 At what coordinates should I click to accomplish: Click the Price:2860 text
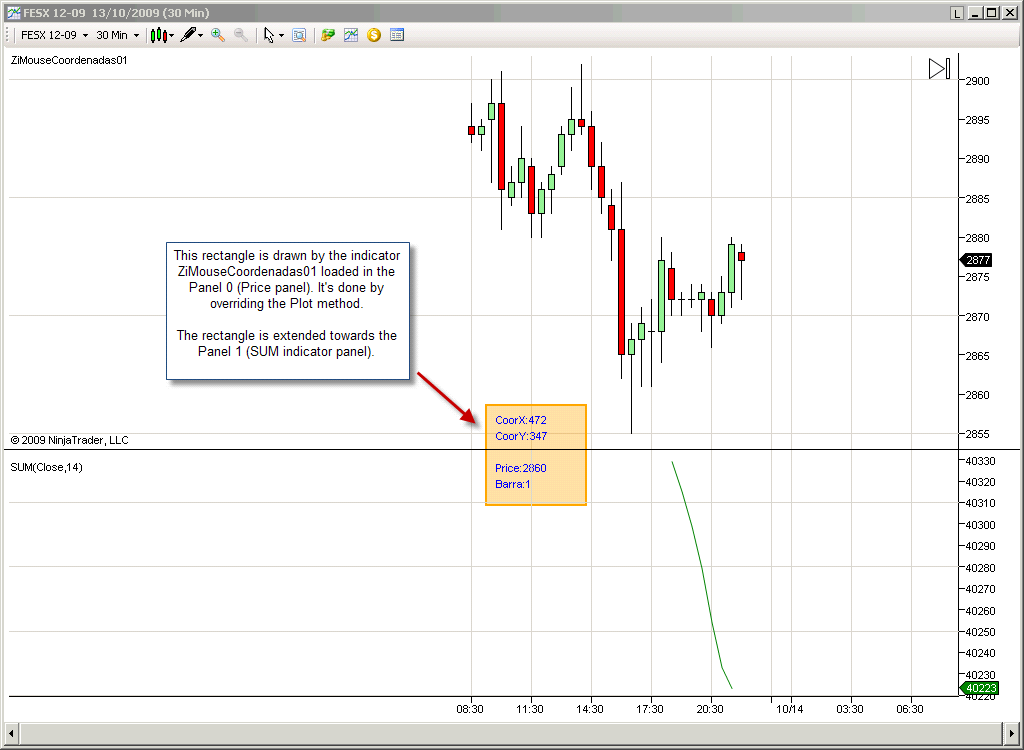click(x=520, y=468)
